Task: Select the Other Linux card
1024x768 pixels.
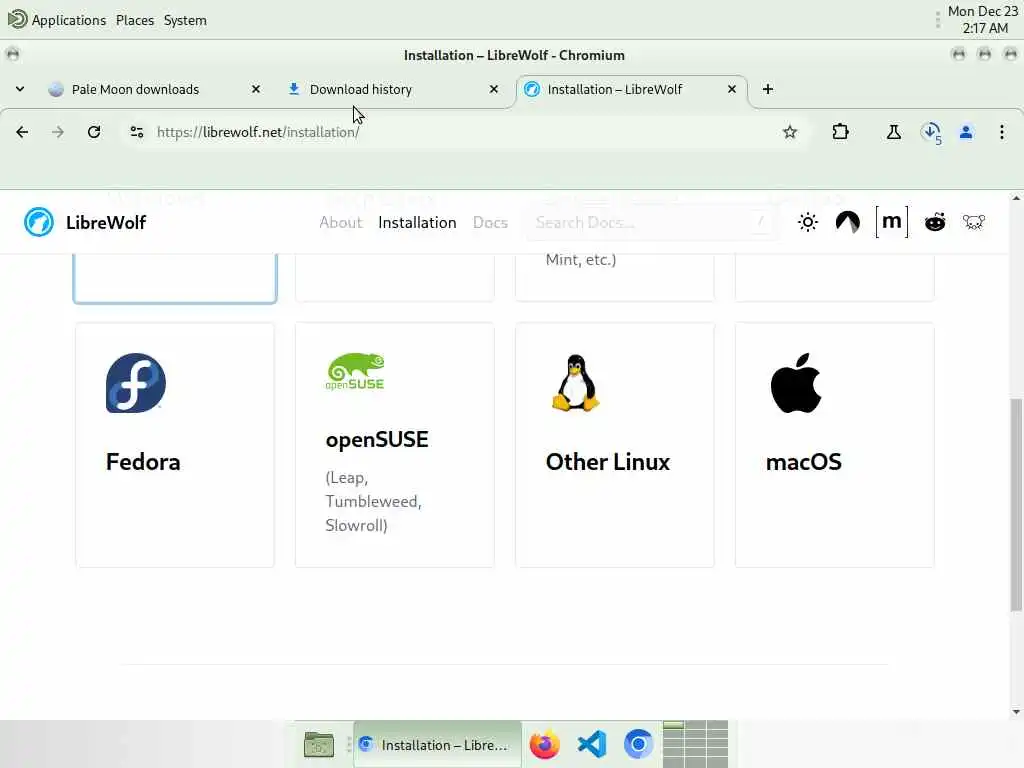Action: [x=615, y=445]
